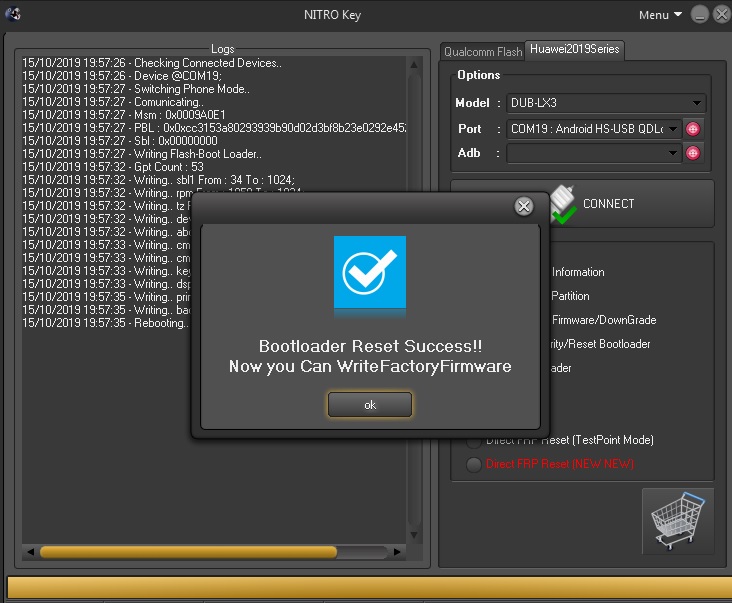
Task: Click the 'Comunicating..' log line
Action: (x=113, y=102)
